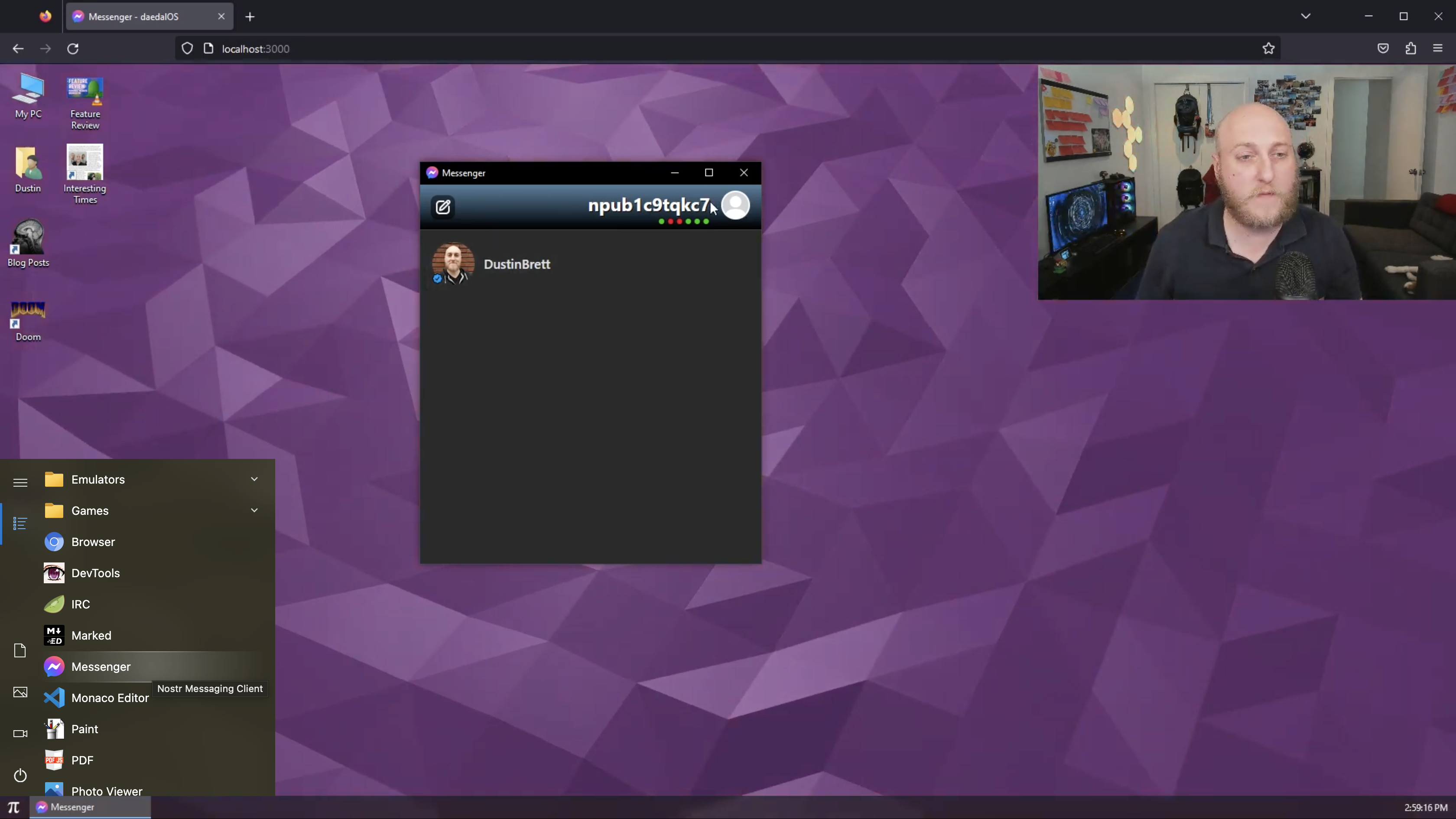
Task: Open Documents sidebar icon in start menu
Action: tap(20, 650)
